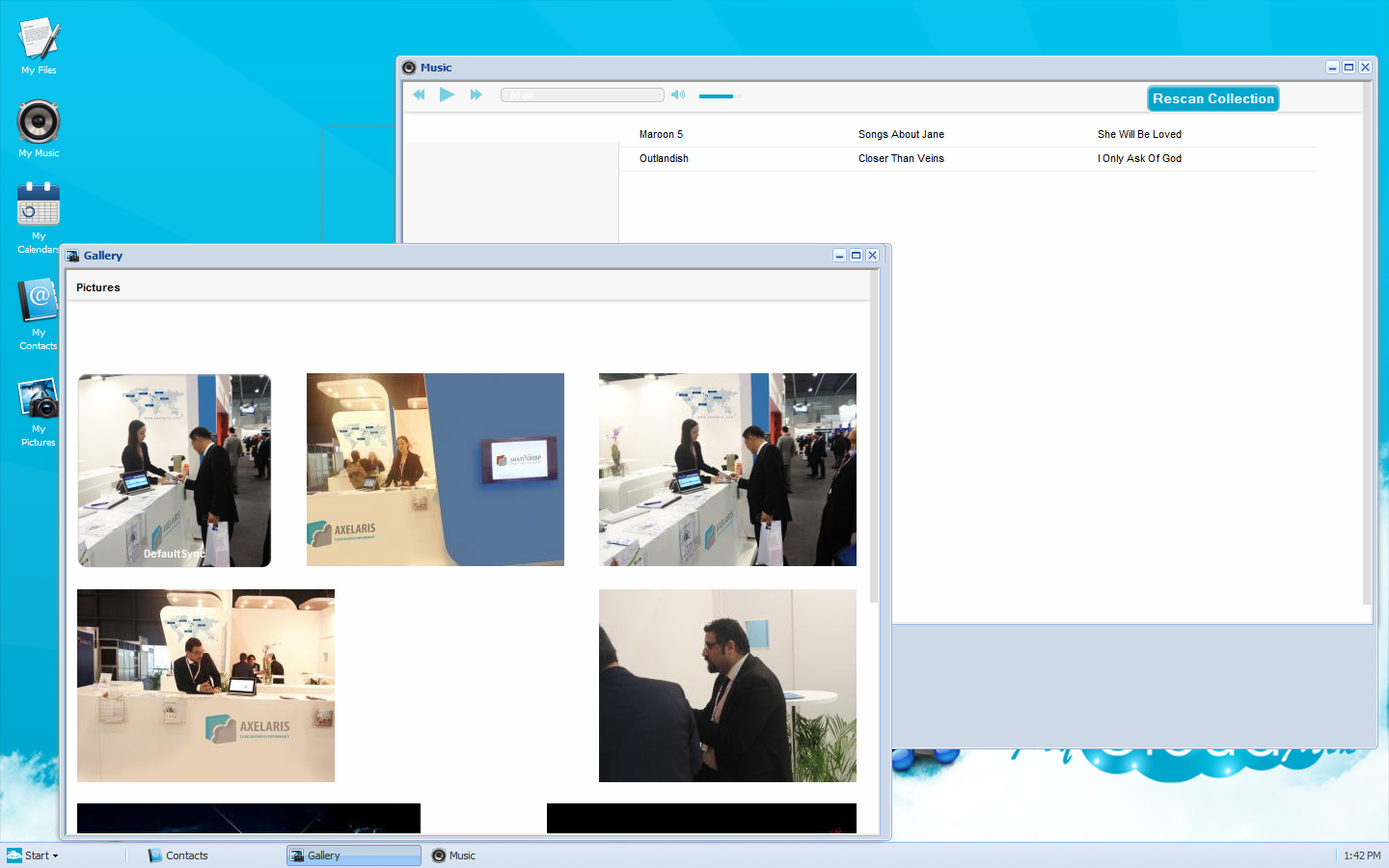Select Outlandish artist cell
Image resolution: width=1389 pixels, height=868 pixels.
[x=664, y=158]
